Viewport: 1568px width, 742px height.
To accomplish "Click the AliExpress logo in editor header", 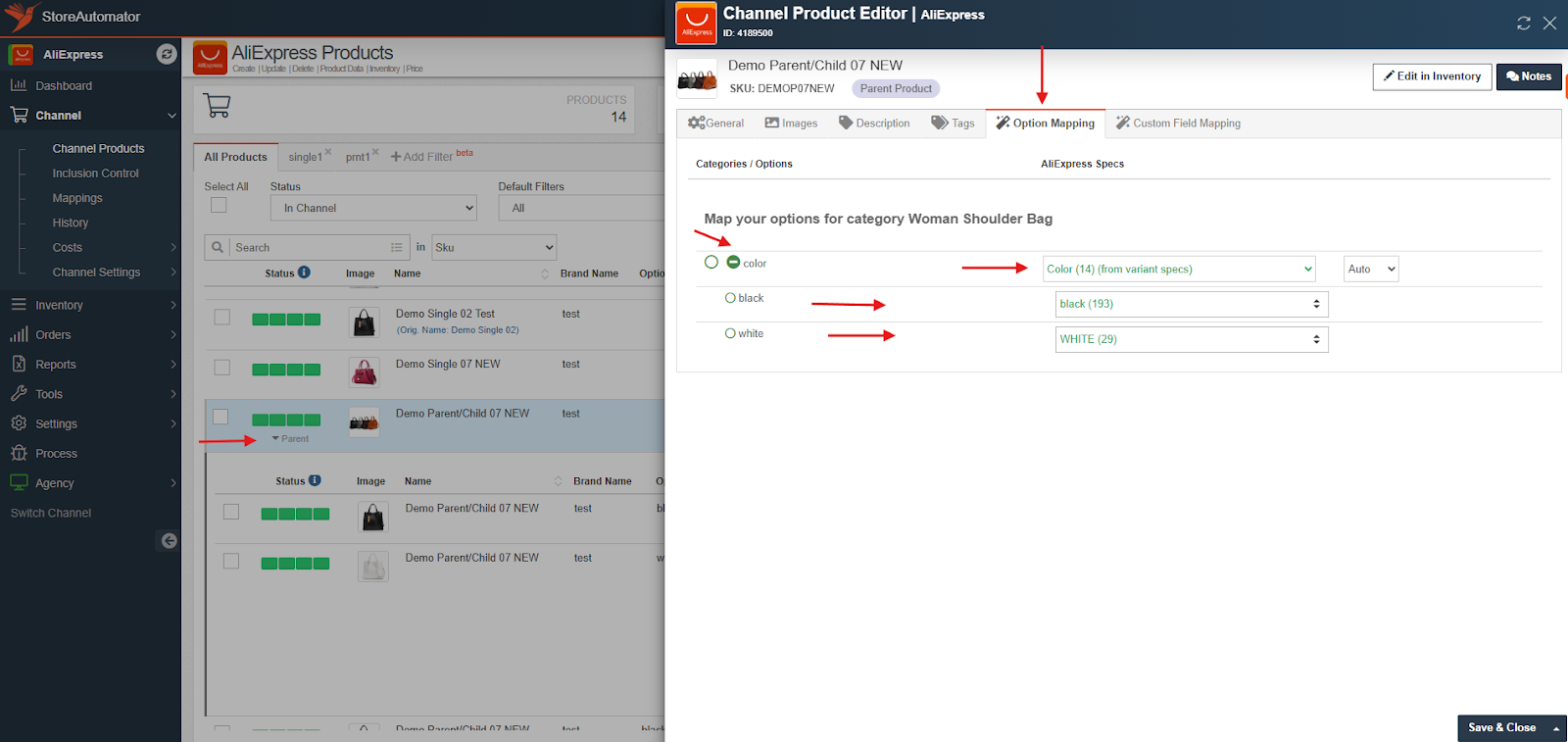I will 697,23.
